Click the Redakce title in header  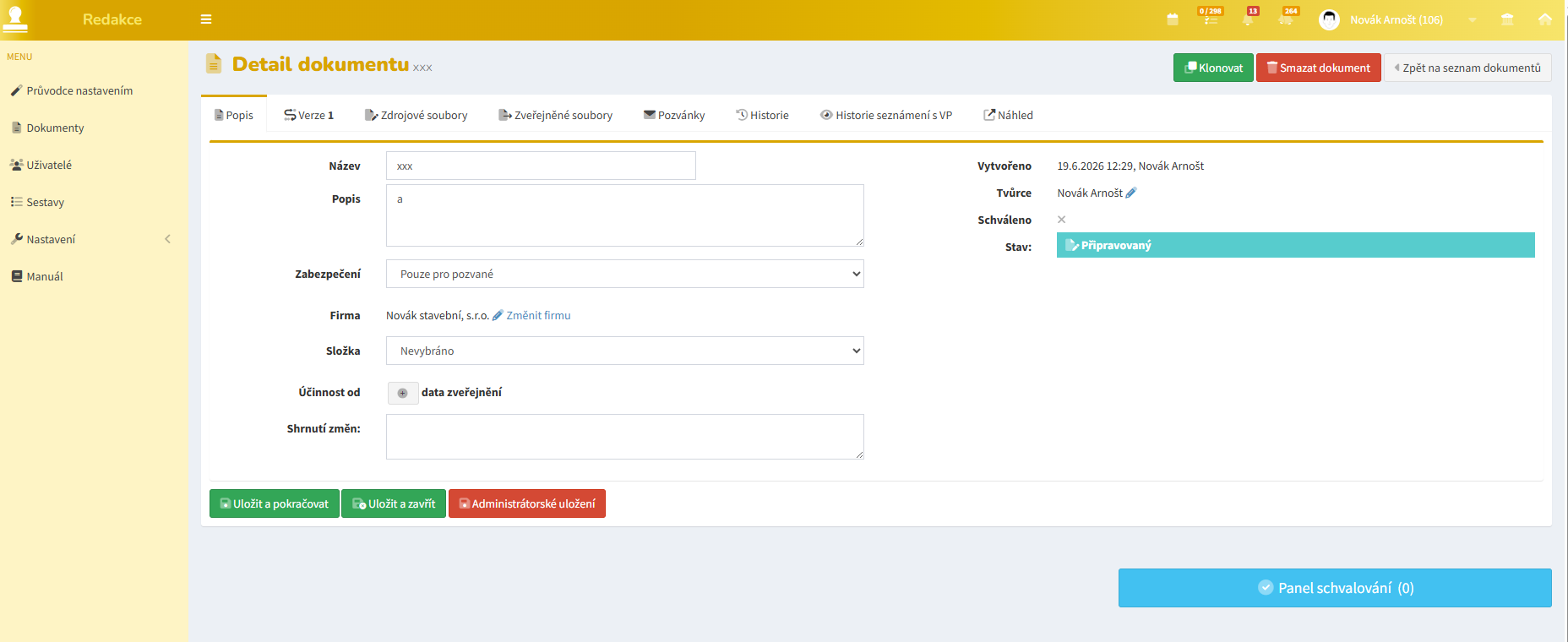[x=112, y=19]
